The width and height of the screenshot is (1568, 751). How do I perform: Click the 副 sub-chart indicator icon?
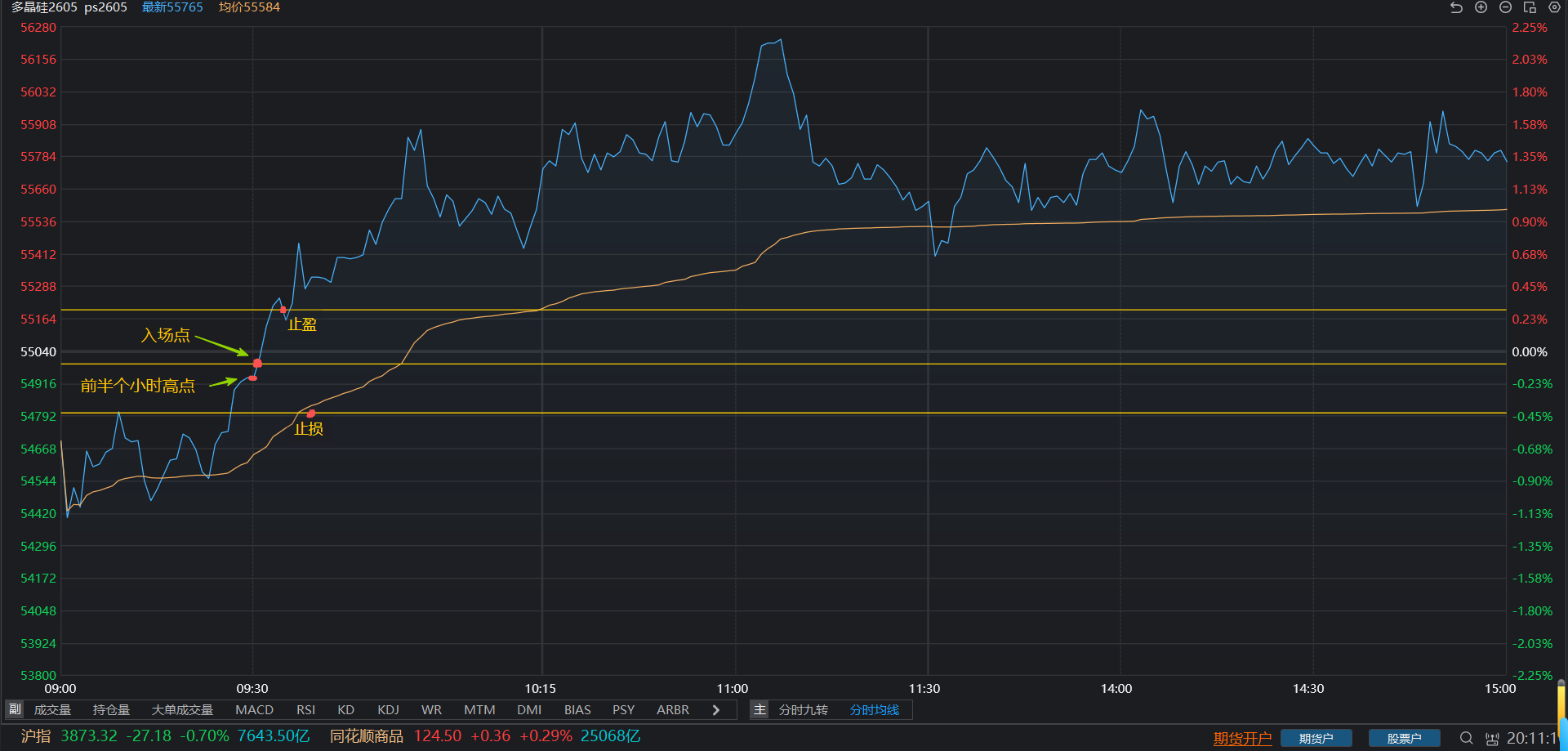click(15, 709)
